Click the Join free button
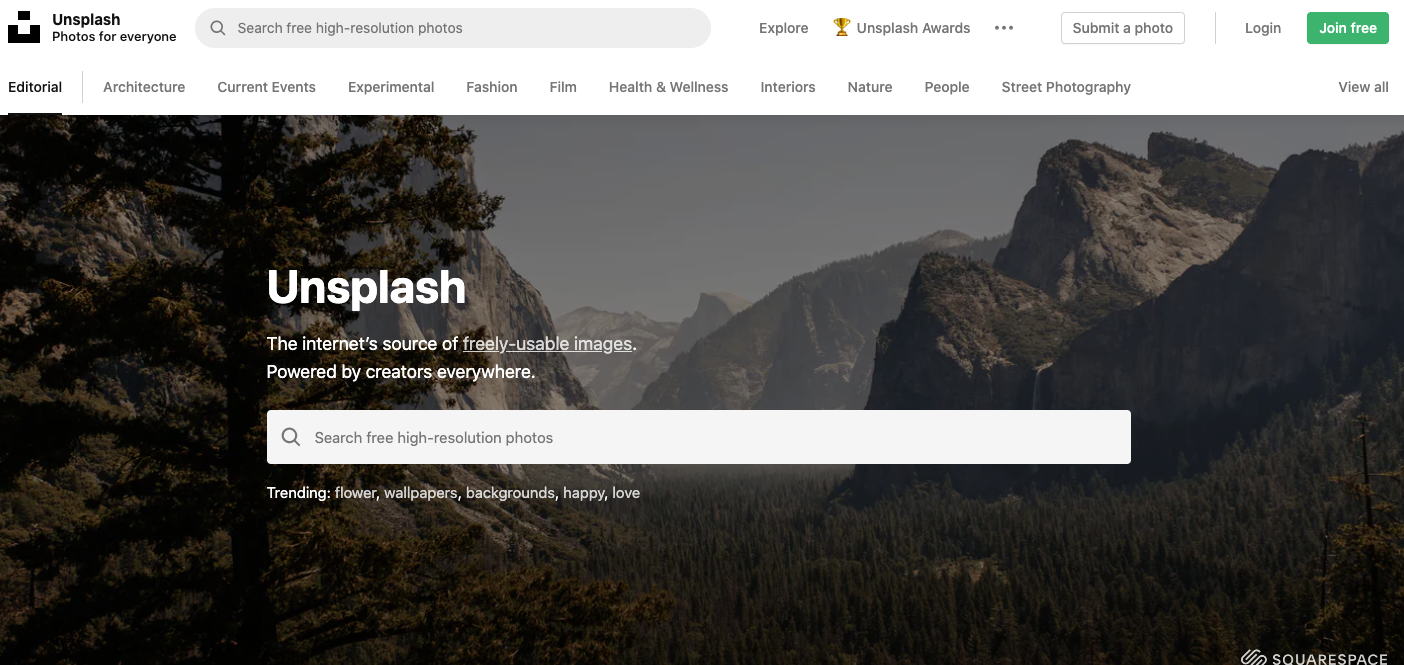 [1348, 28]
